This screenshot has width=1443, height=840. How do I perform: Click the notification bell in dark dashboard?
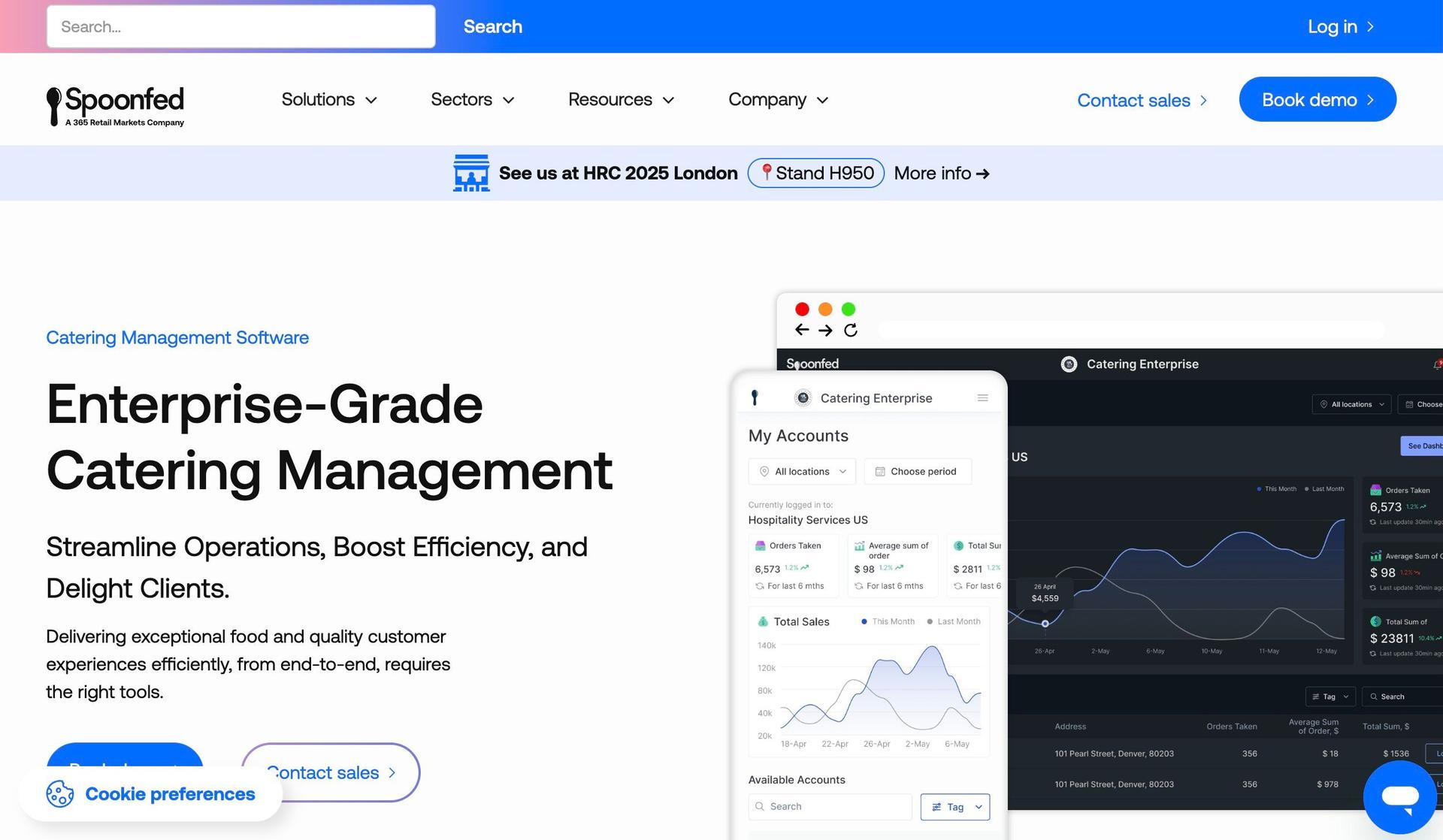point(1437,364)
